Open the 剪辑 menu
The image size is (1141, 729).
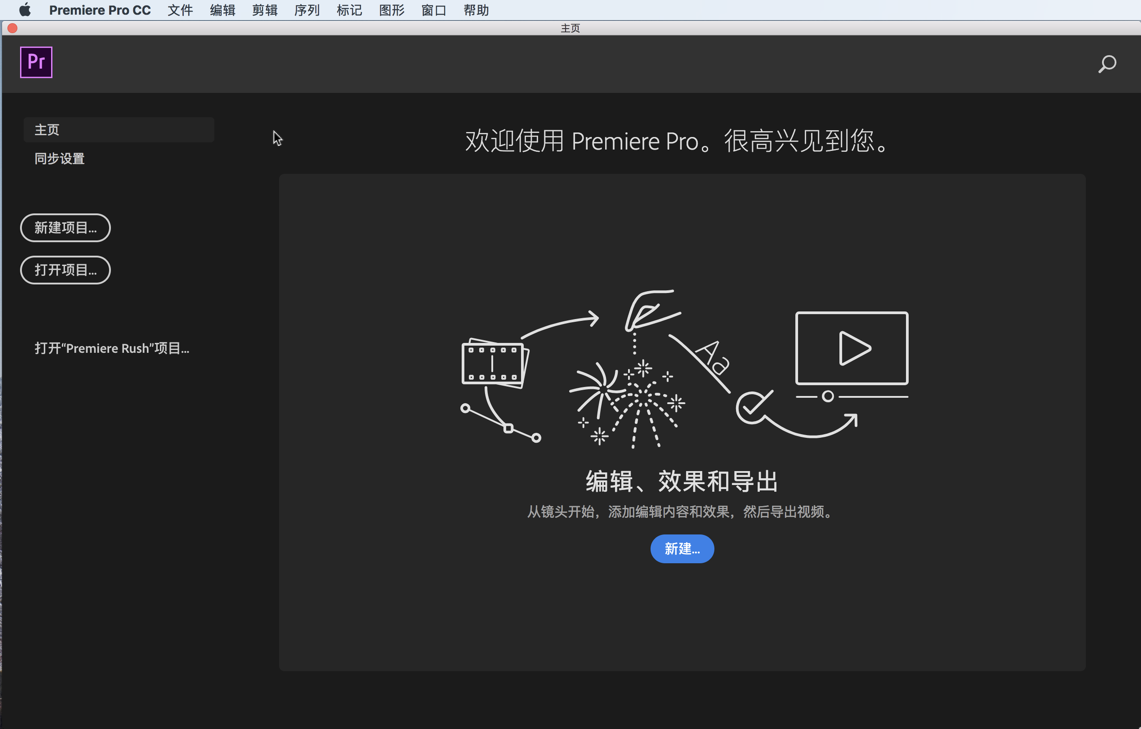[x=265, y=10]
